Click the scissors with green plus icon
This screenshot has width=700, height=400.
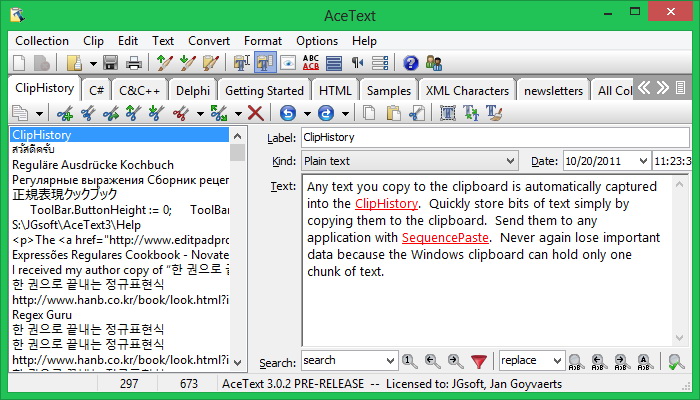[x=65, y=113]
